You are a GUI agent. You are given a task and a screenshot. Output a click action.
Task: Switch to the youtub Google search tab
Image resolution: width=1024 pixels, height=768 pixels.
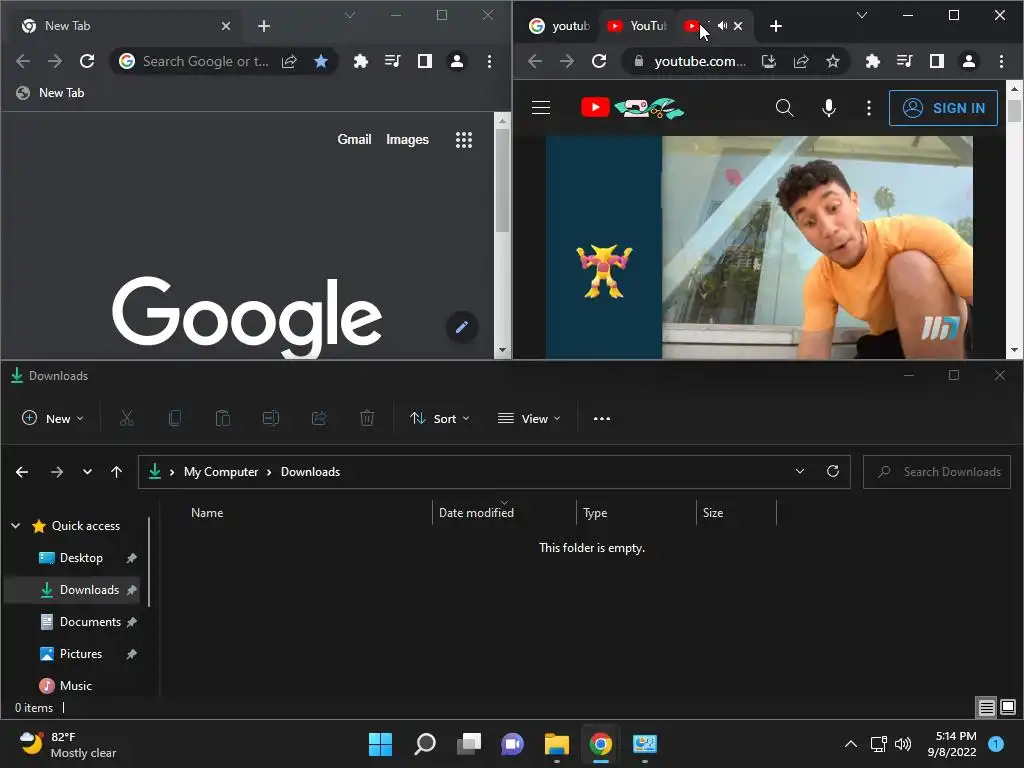pos(560,26)
